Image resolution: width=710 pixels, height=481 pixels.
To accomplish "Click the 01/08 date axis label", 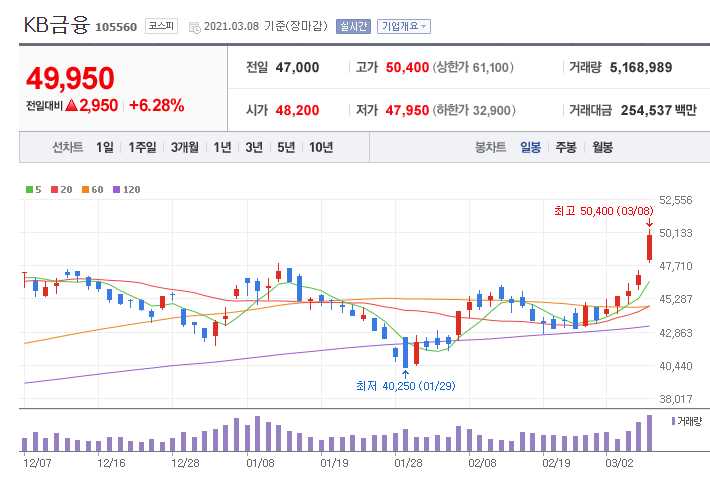I will pyautogui.click(x=260, y=463).
